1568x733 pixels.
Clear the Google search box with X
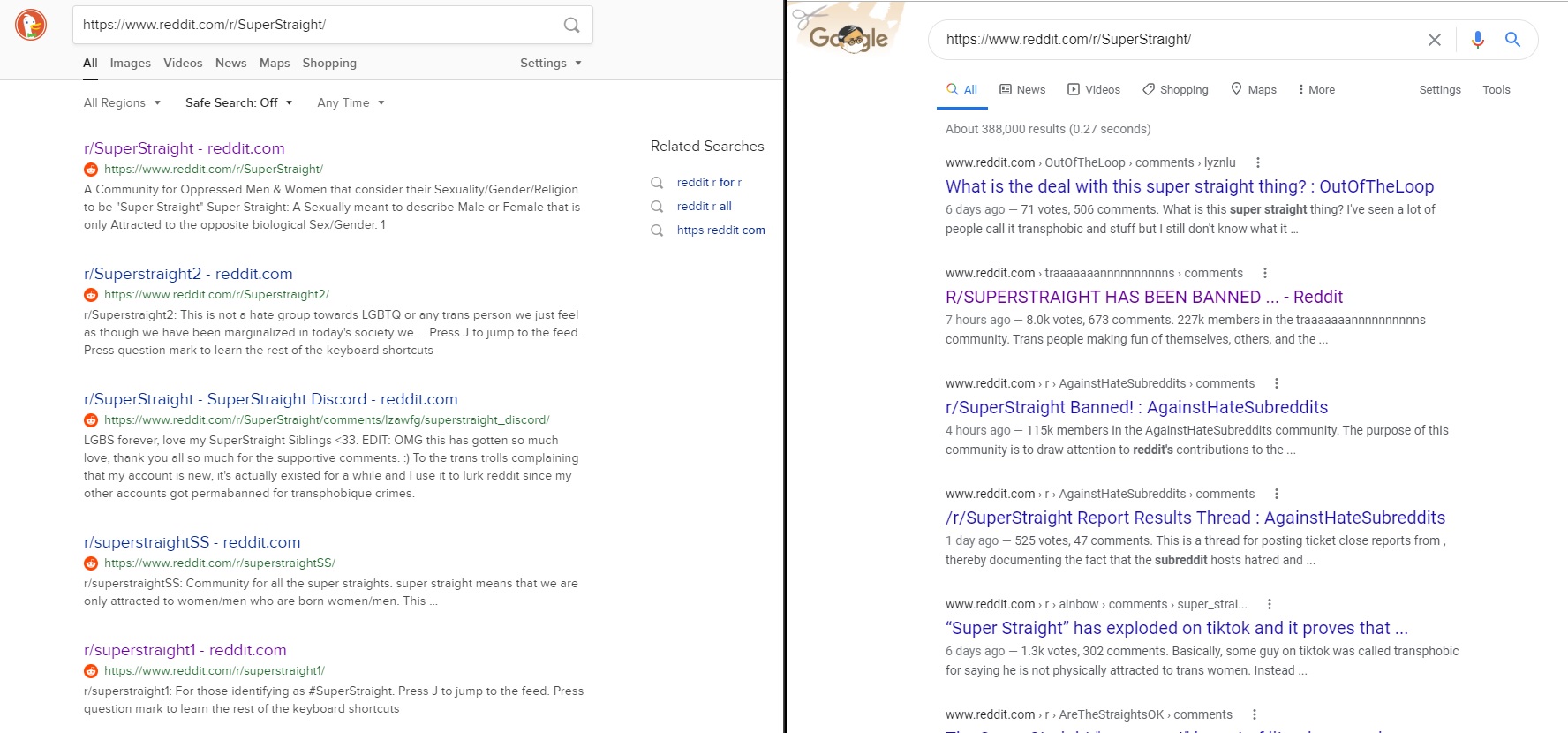click(1435, 40)
